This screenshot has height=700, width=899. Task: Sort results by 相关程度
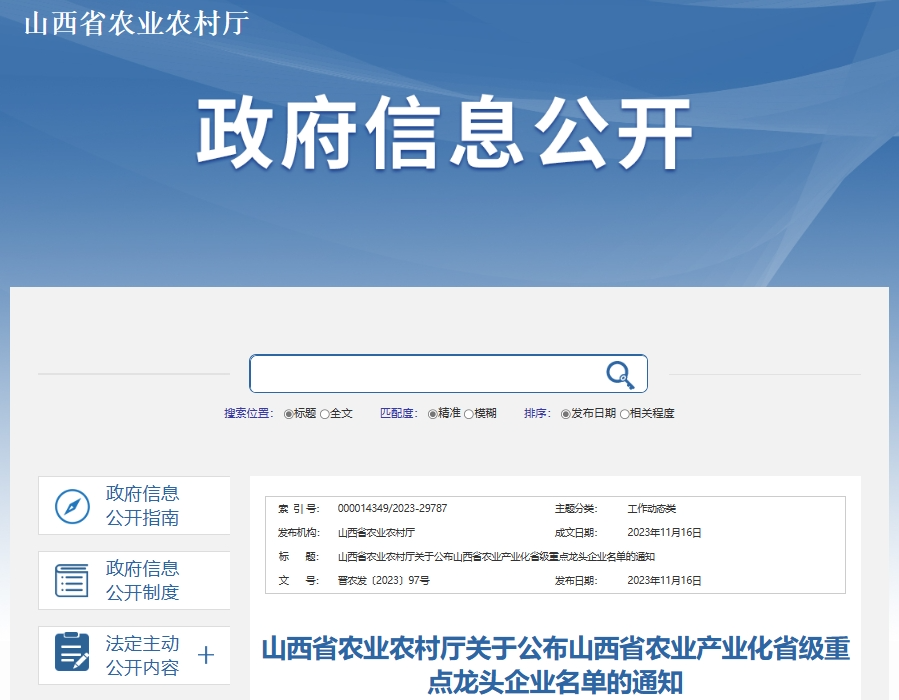click(x=625, y=414)
